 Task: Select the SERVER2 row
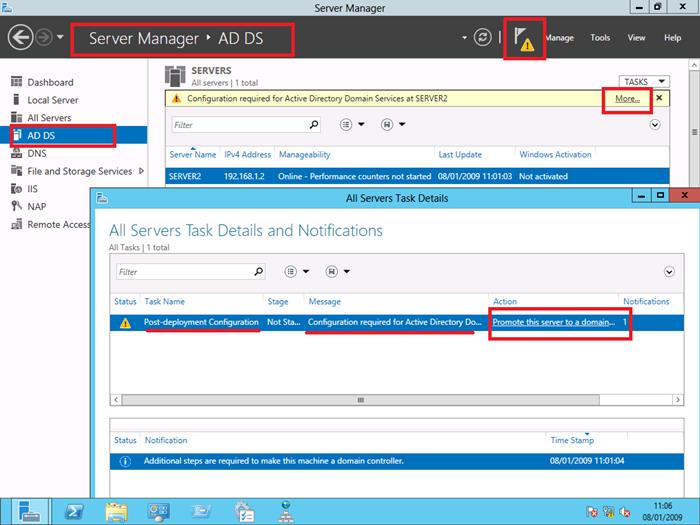[417, 176]
